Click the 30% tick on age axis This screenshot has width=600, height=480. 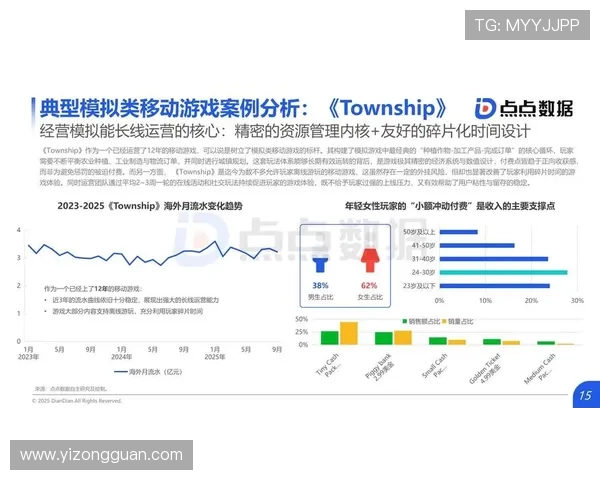[577, 301]
